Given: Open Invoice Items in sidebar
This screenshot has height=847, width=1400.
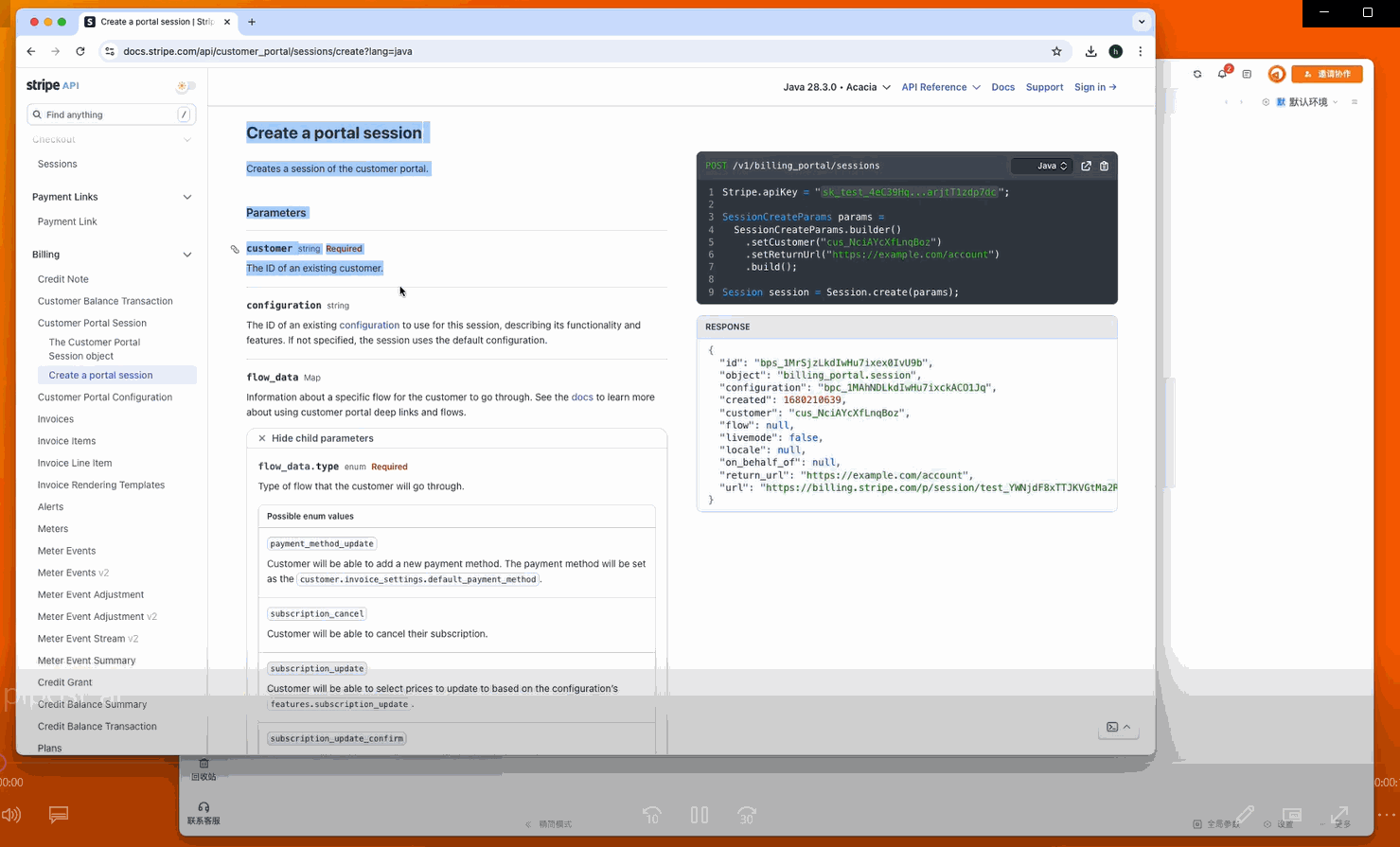Looking at the screenshot, I should pos(66,441).
